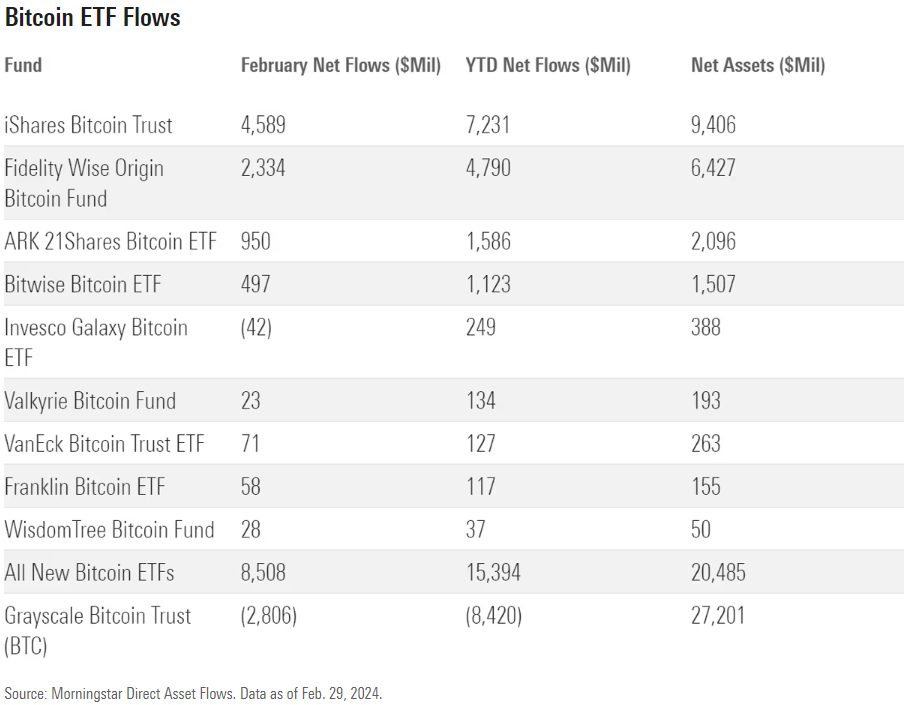The image size is (912, 705).
Task: Click the YTD Net Flows column header
Action: (x=548, y=66)
